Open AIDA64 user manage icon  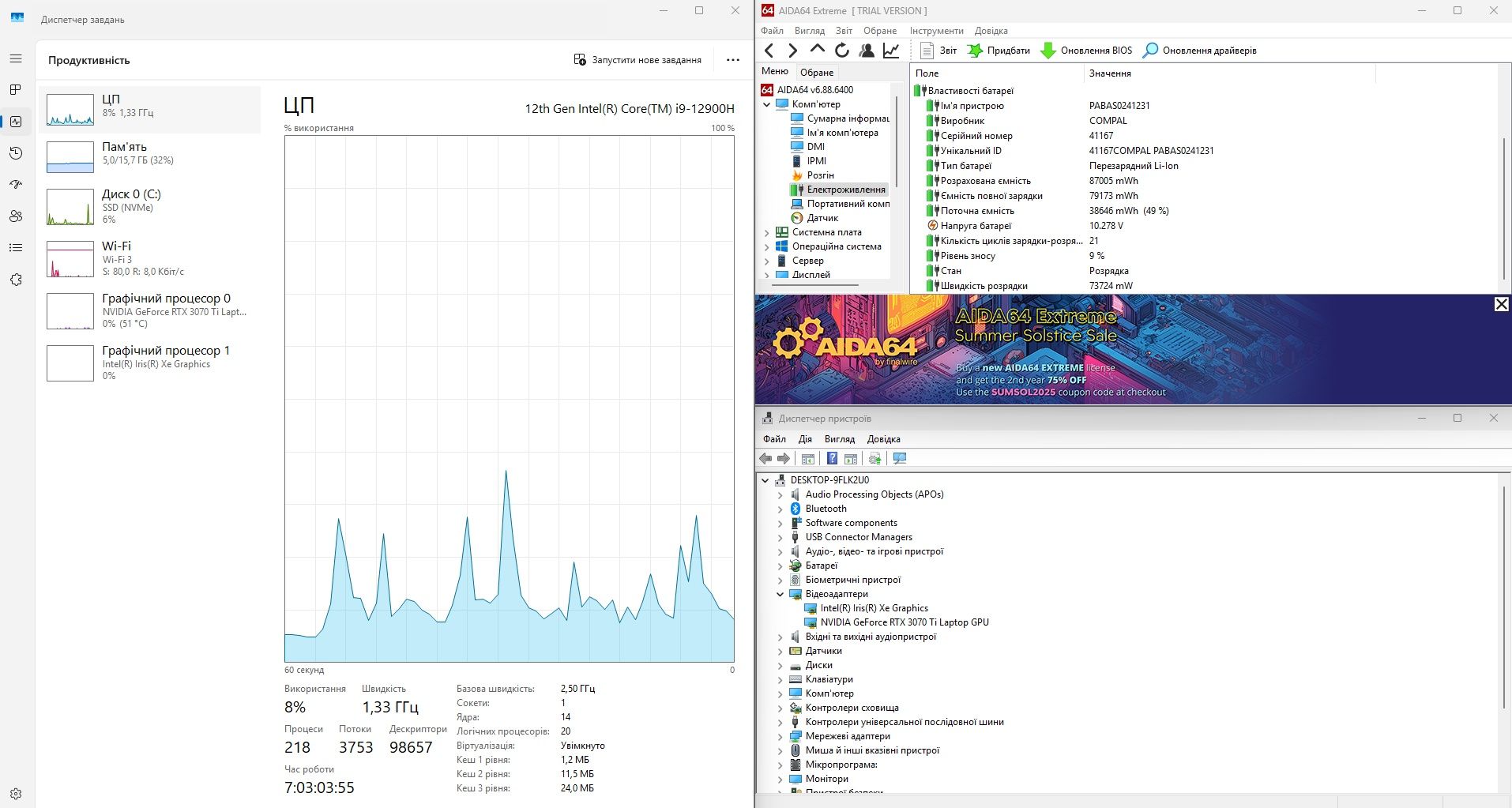pyautogui.click(x=867, y=51)
